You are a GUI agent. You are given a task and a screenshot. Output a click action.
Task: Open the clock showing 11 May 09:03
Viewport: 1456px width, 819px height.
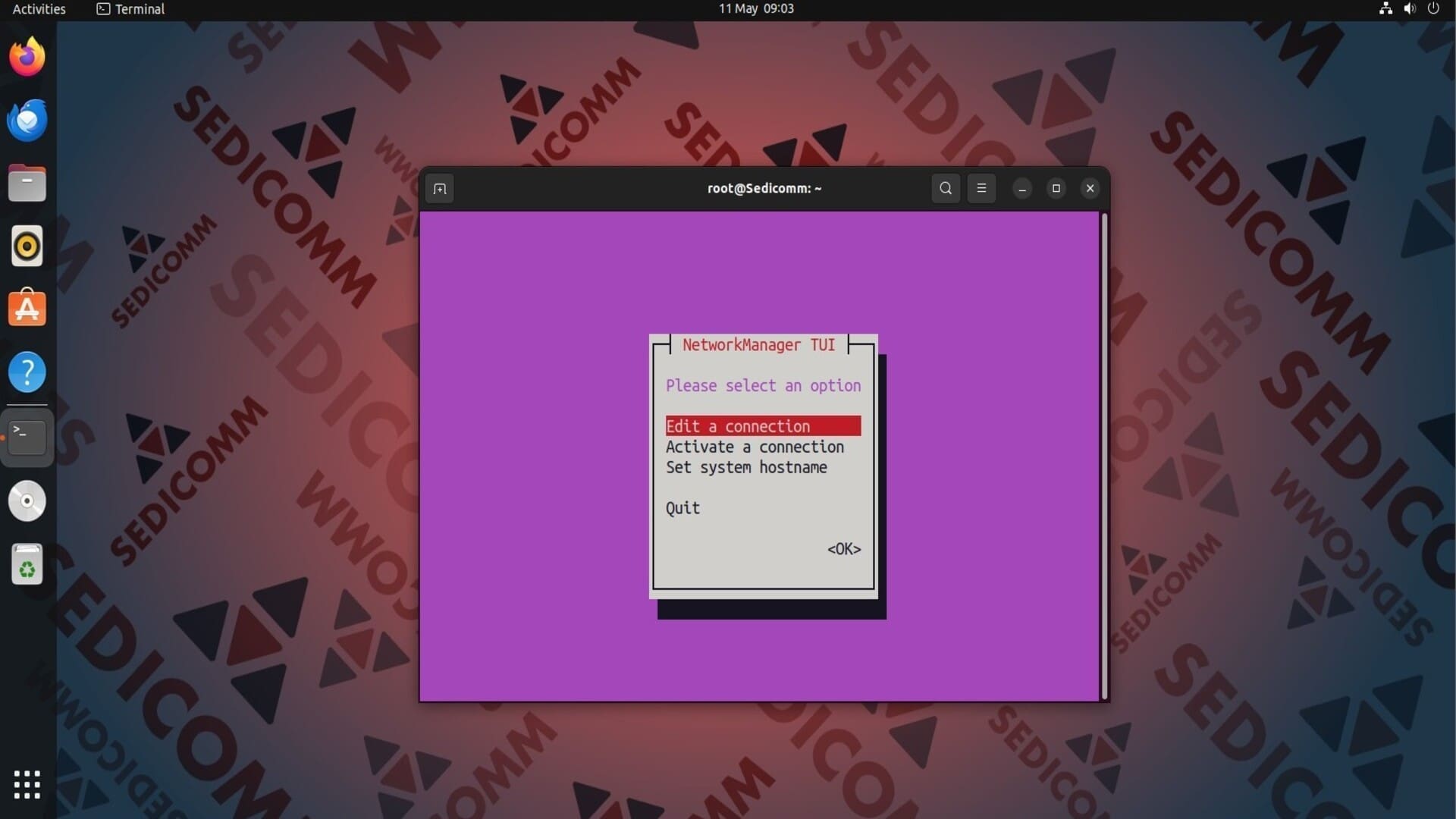click(x=756, y=9)
